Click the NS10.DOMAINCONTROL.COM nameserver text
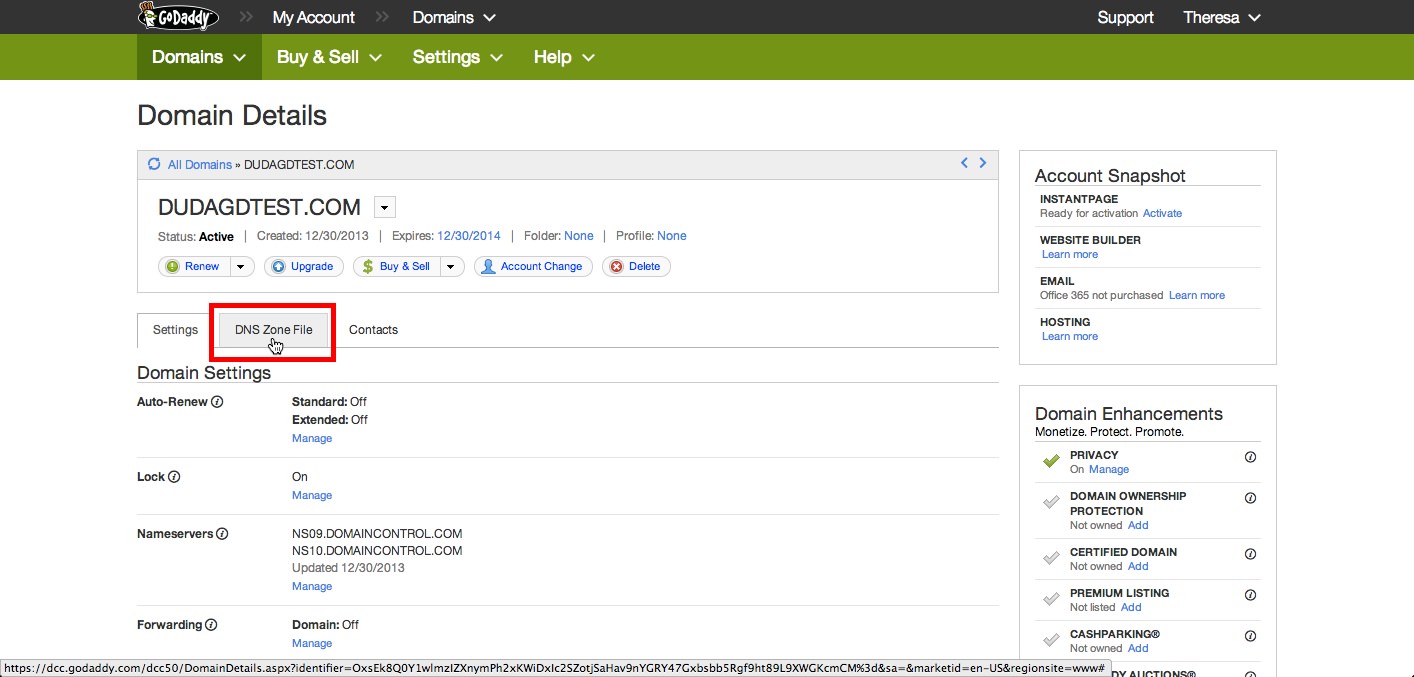Viewport: 1414px width, 677px height. point(377,551)
